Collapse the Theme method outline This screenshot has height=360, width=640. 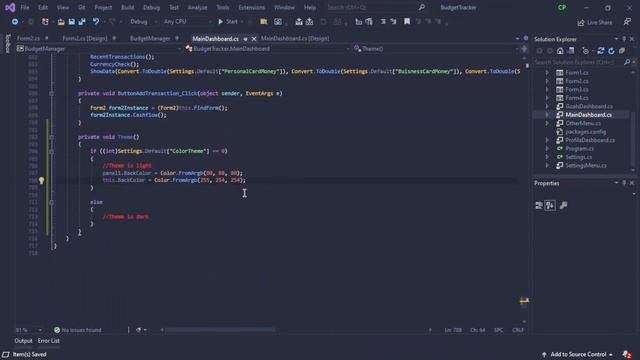click(51, 137)
